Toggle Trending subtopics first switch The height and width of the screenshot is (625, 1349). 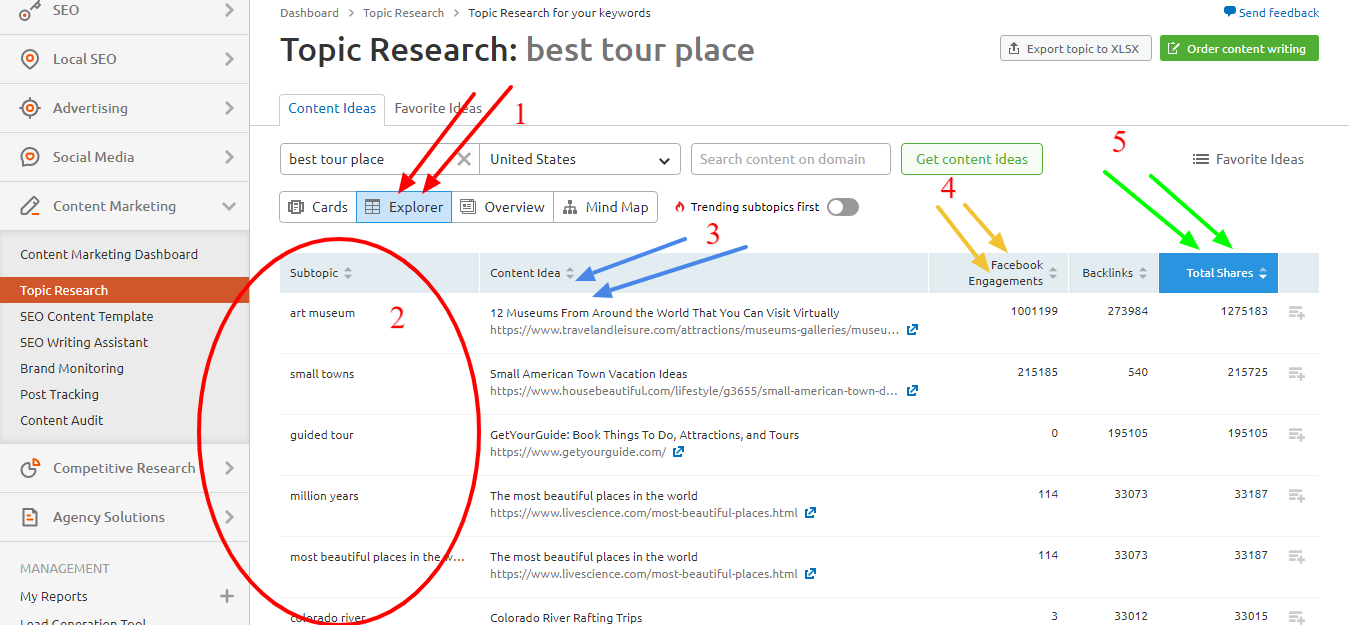pyautogui.click(x=842, y=207)
